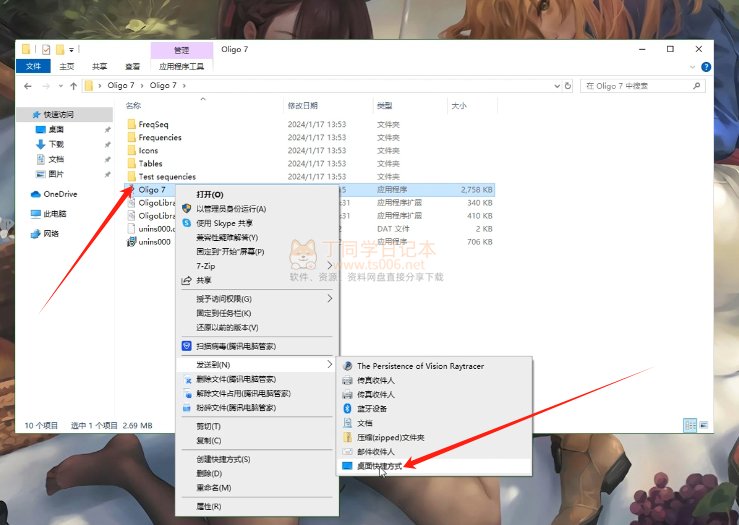Image resolution: width=739 pixels, height=525 pixels.
Task: Click the search magnifier icon
Action: coord(697,86)
